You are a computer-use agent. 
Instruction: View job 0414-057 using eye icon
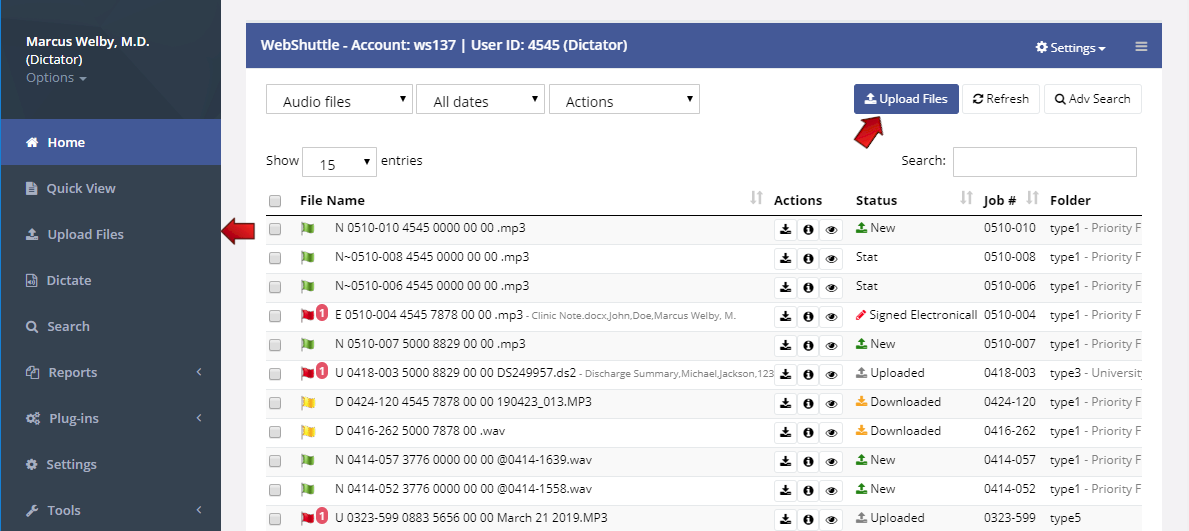(x=831, y=460)
